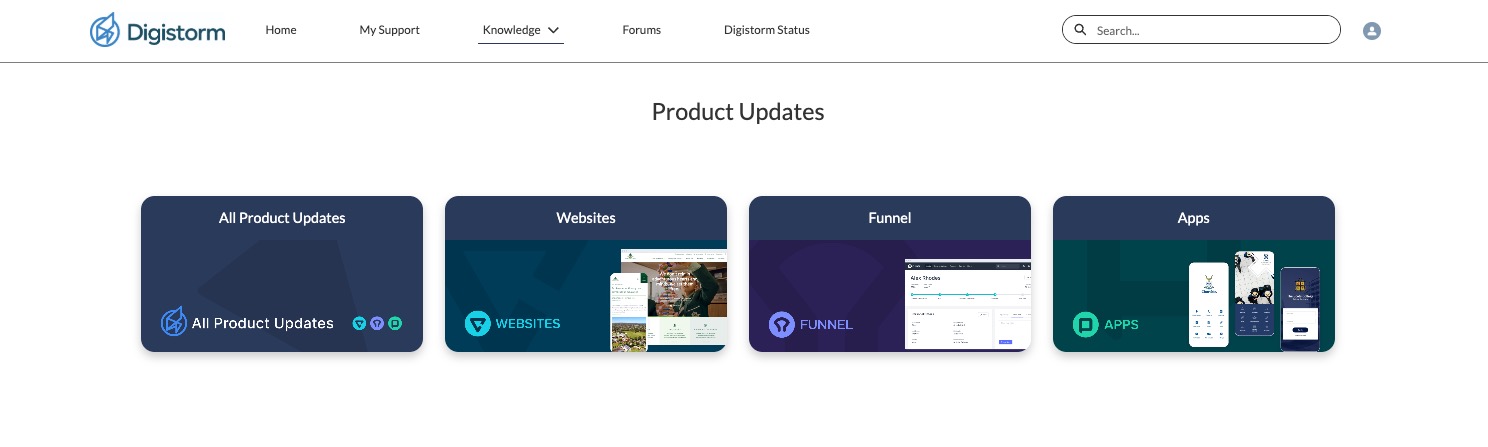The height and width of the screenshot is (447, 1488).
Task: Click the Websites logo icon in the Websites card
Action: (478, 324)
